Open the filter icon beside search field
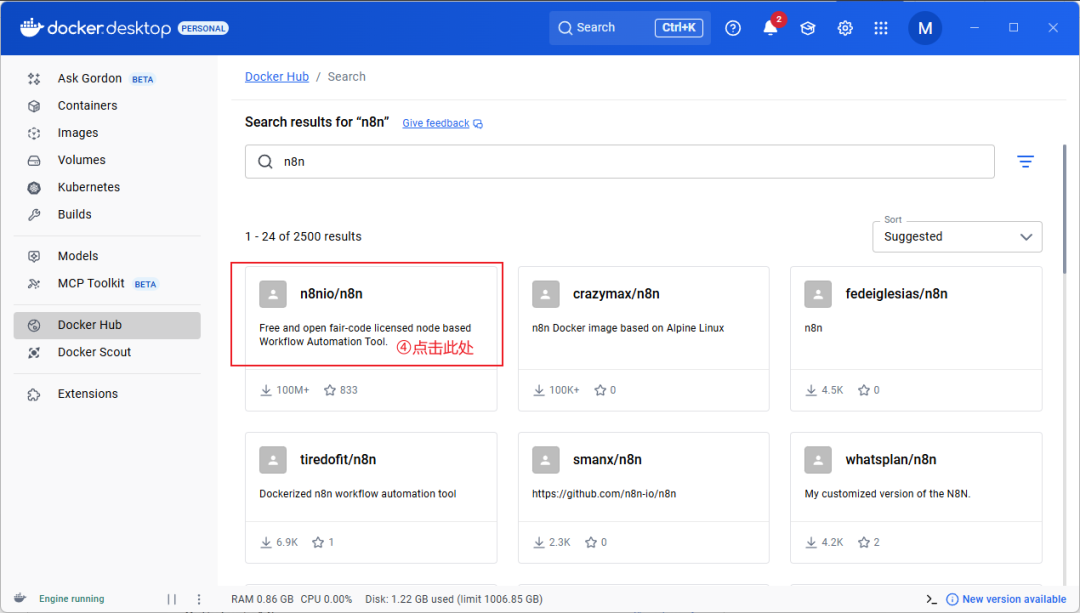 click(1026, 162)
